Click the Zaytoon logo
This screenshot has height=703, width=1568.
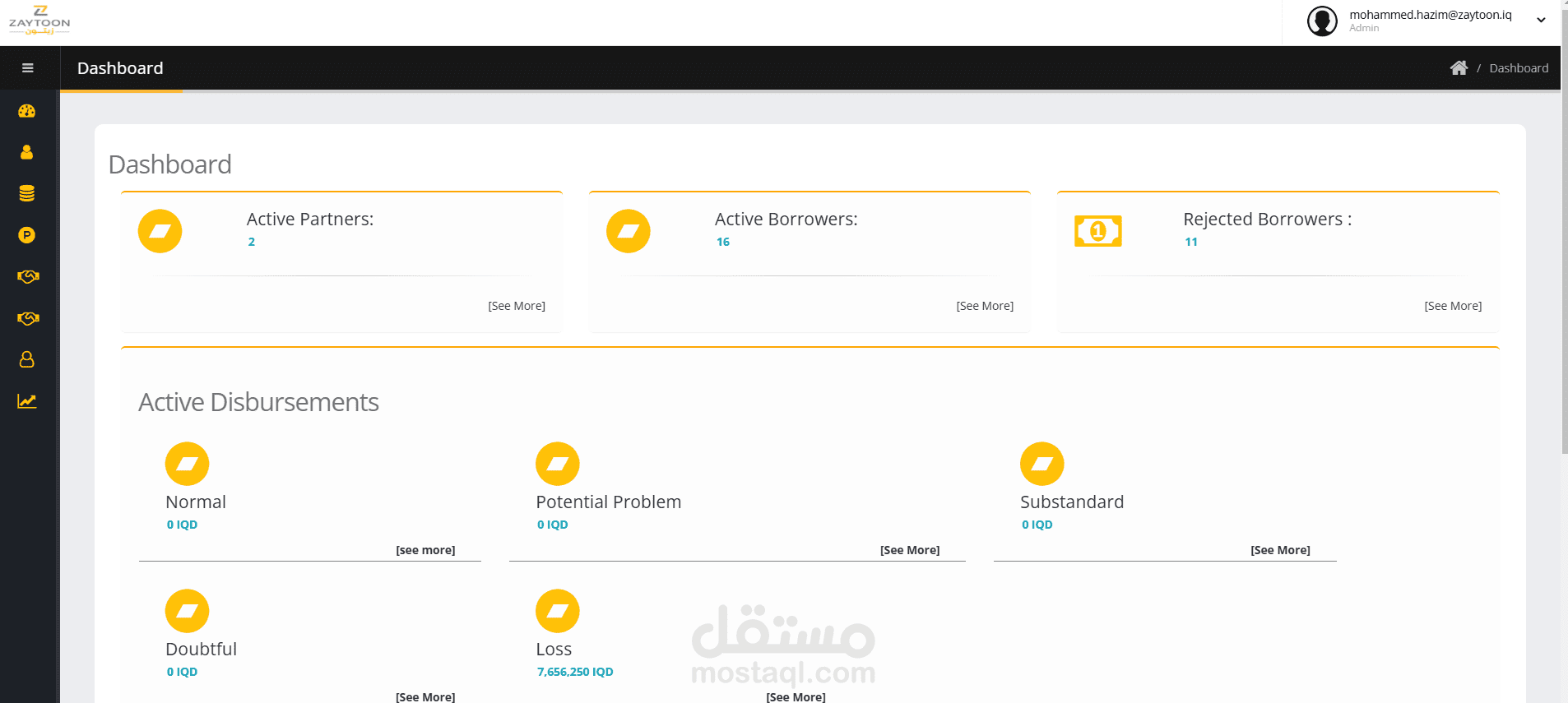pos(39,20)
